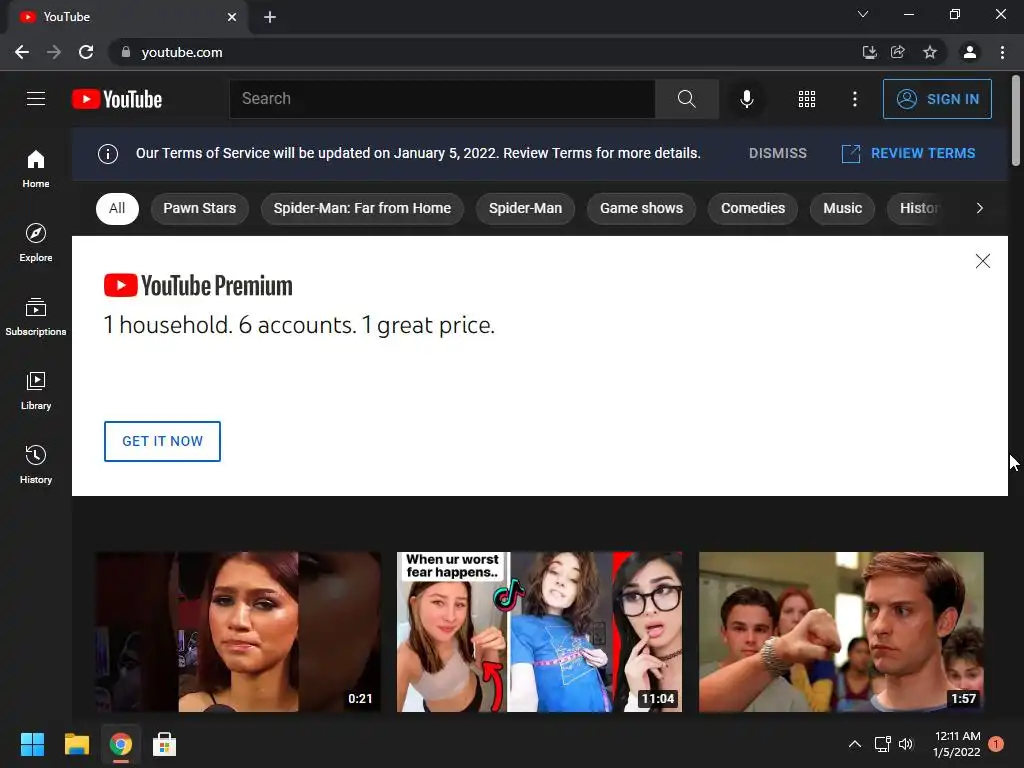The height and width of the screenshot is (768, 1024).
Task: Select the All category chip
Action: tap(117, 208)
